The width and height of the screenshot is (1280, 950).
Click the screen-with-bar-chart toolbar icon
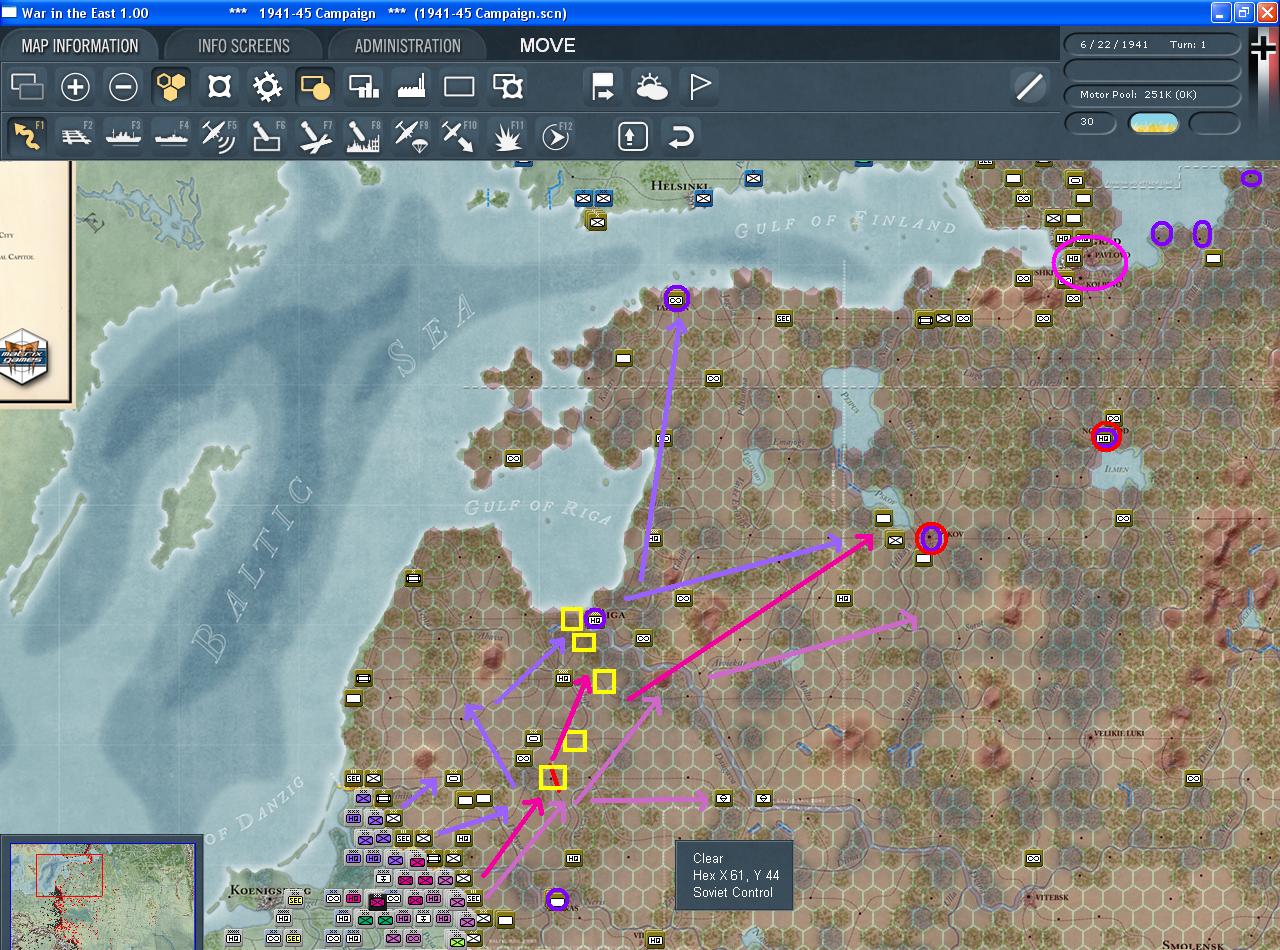coord(363,87)
